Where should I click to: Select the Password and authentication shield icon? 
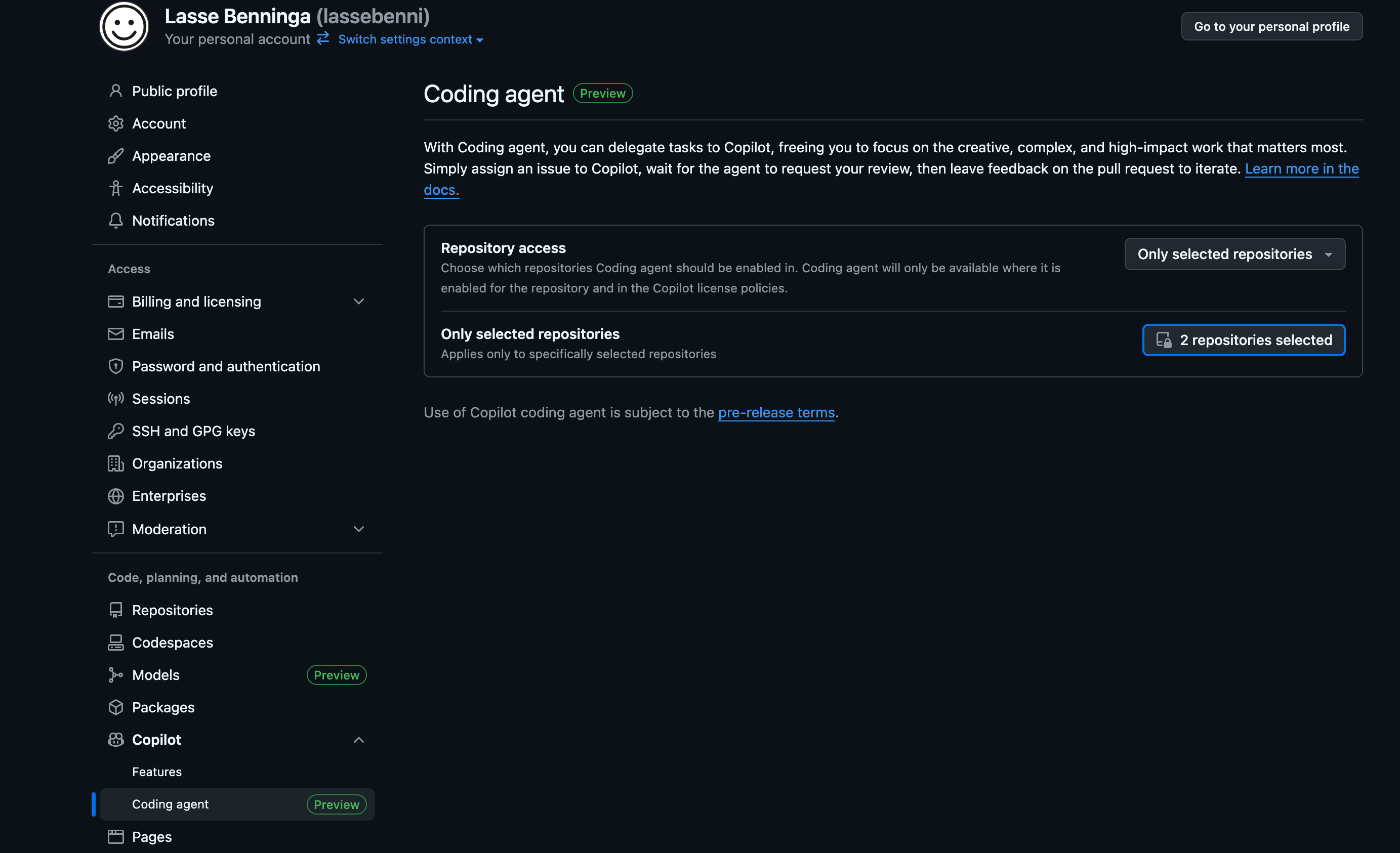coord(116,366)
